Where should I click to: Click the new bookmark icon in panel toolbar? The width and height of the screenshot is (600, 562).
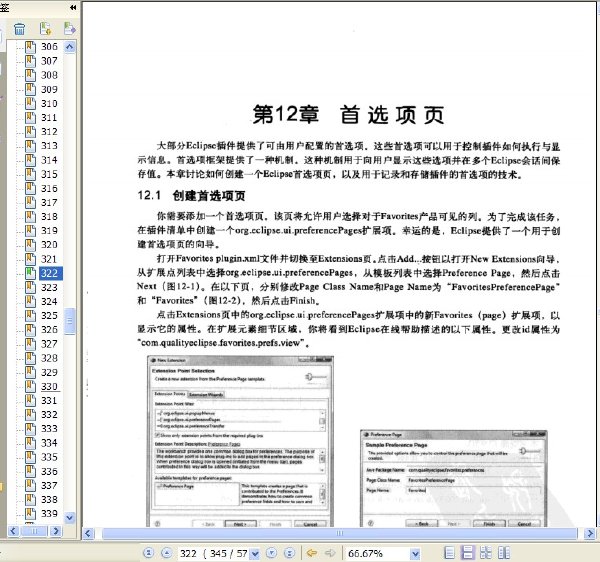46,28
